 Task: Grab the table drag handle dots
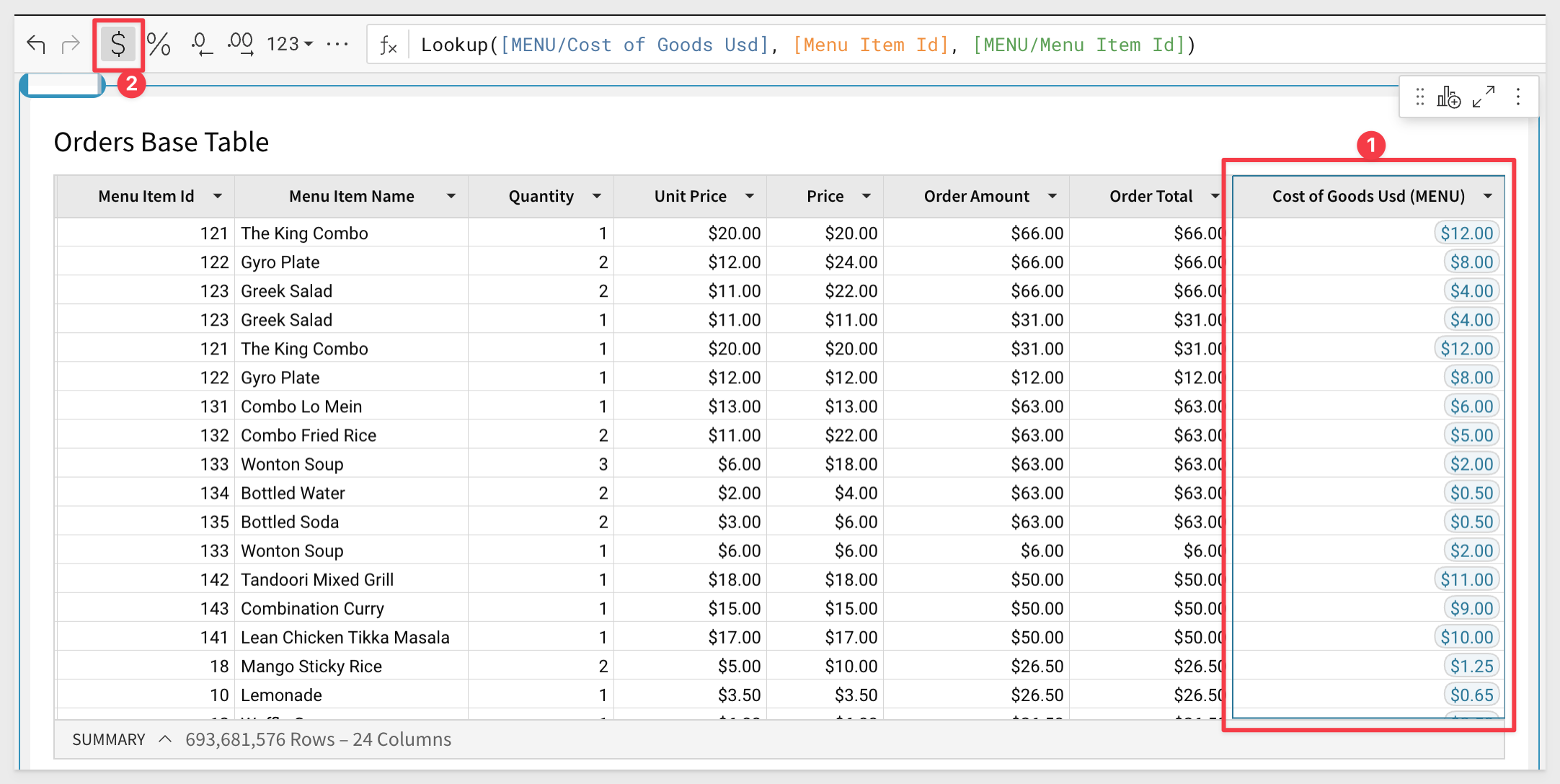click(x=1419, y=97)
